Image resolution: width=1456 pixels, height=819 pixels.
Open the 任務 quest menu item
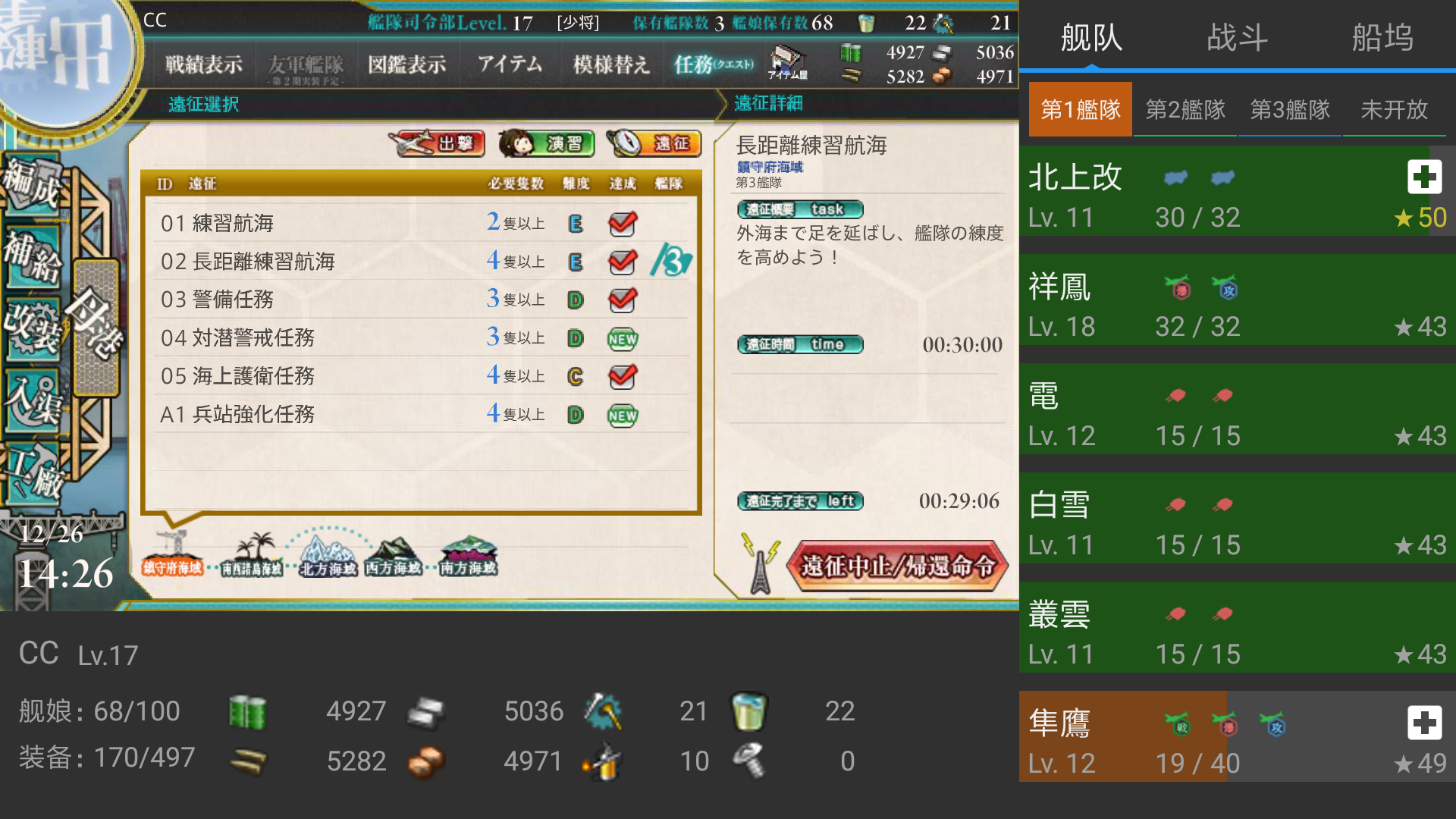(713, 64)
